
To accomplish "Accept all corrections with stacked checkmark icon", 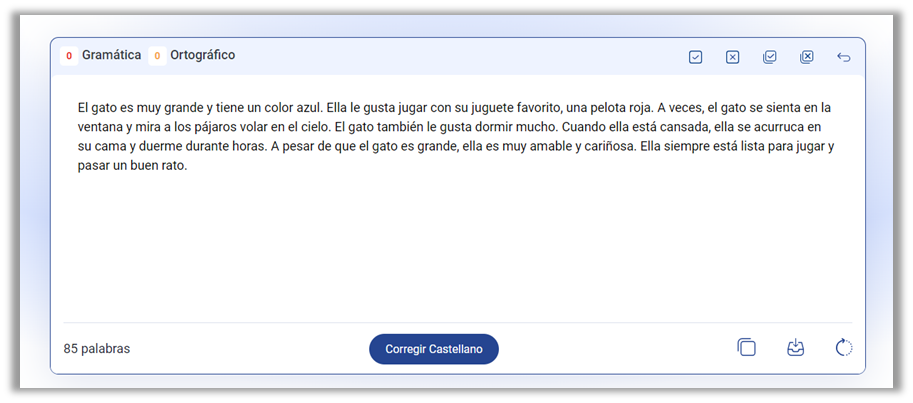I will [x=769, y=57].
